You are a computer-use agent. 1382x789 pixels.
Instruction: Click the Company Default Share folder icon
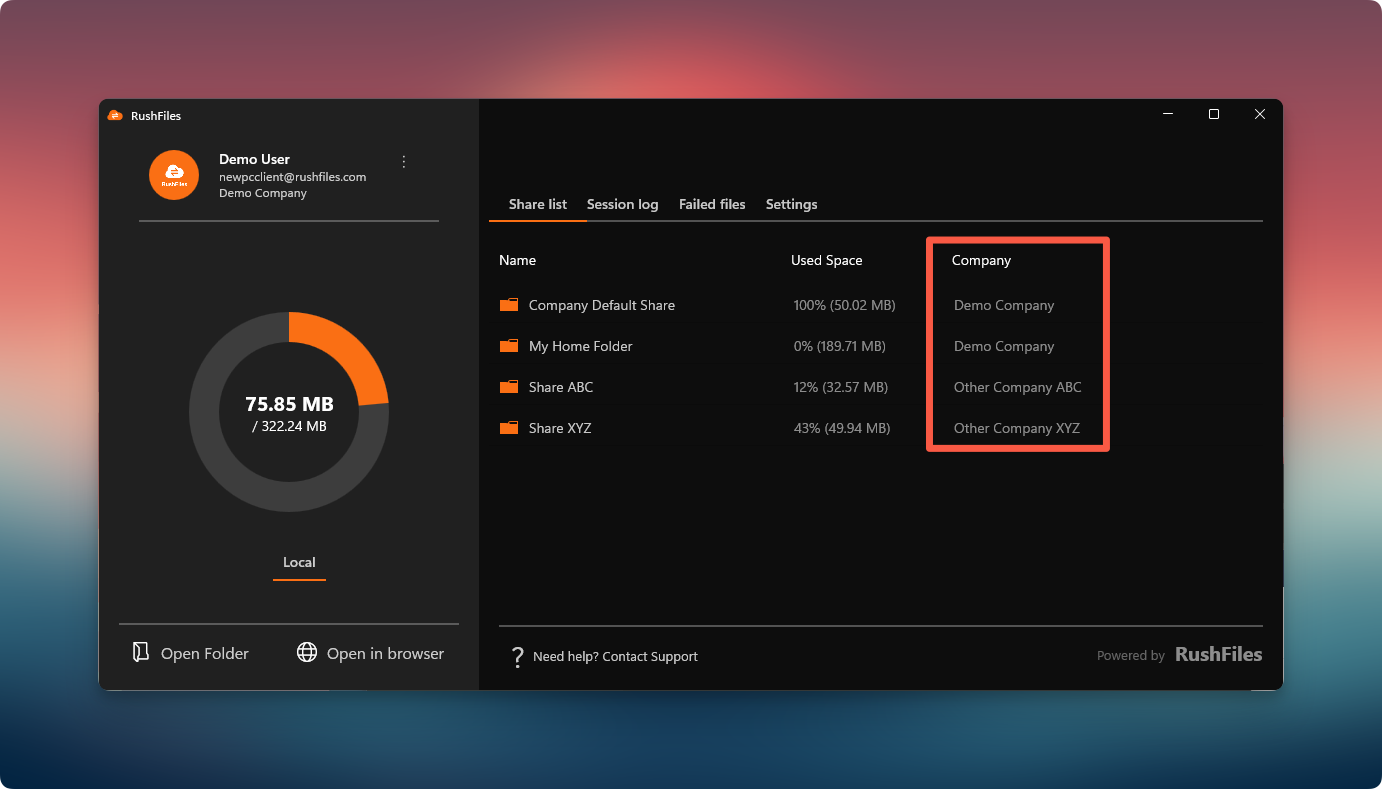pos(509,305)
